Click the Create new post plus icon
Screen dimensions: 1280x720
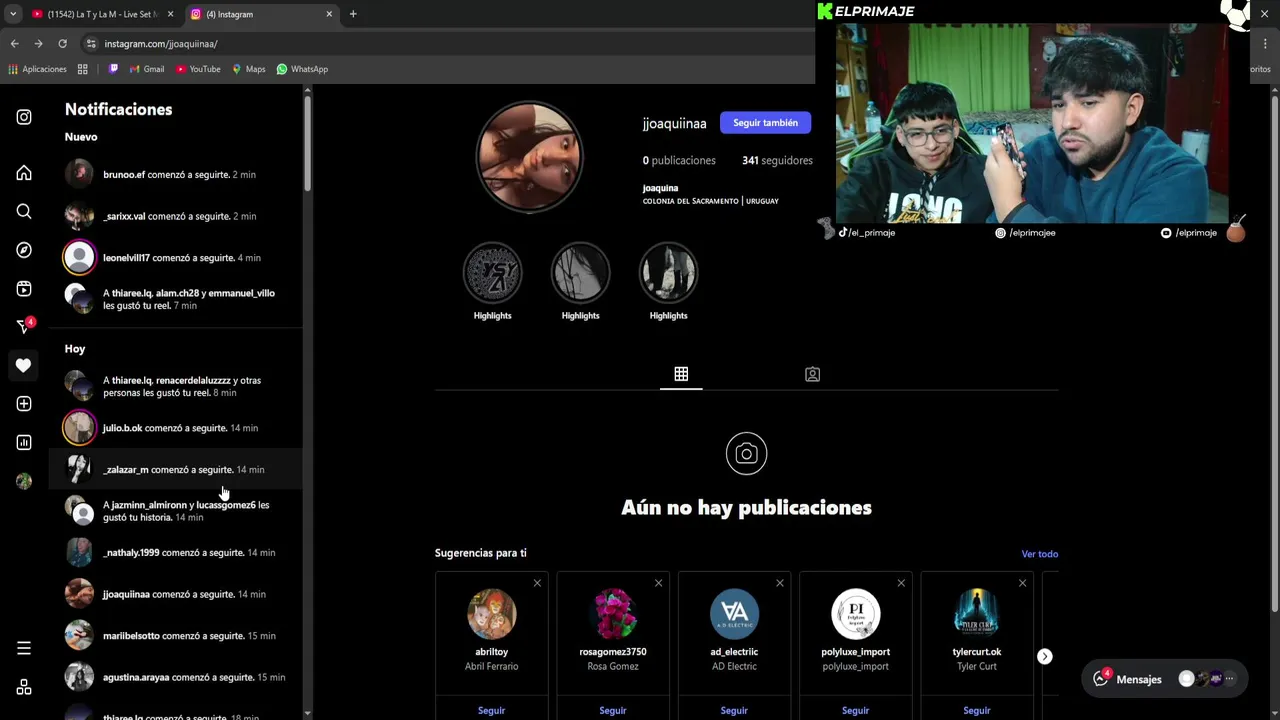point(24,404)
